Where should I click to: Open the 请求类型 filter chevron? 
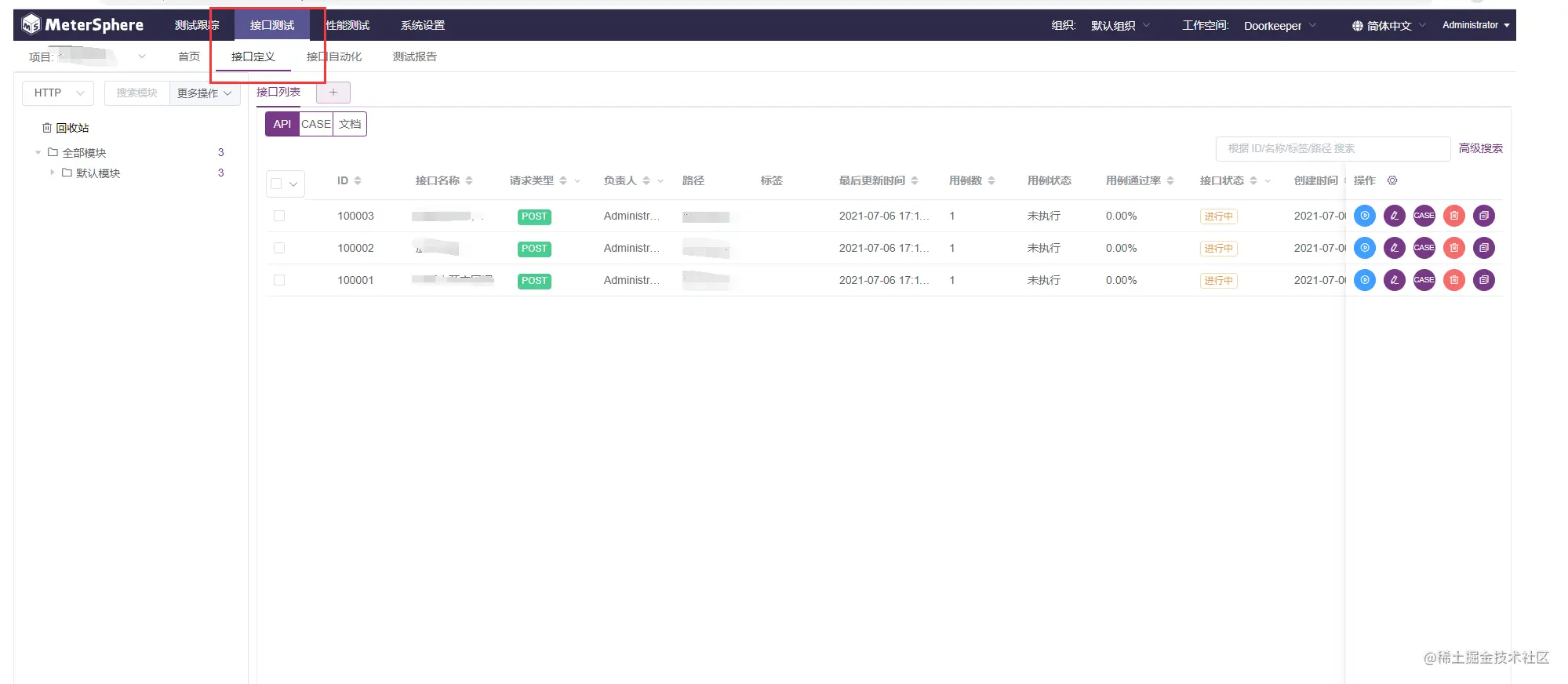(x=577, y=181)
